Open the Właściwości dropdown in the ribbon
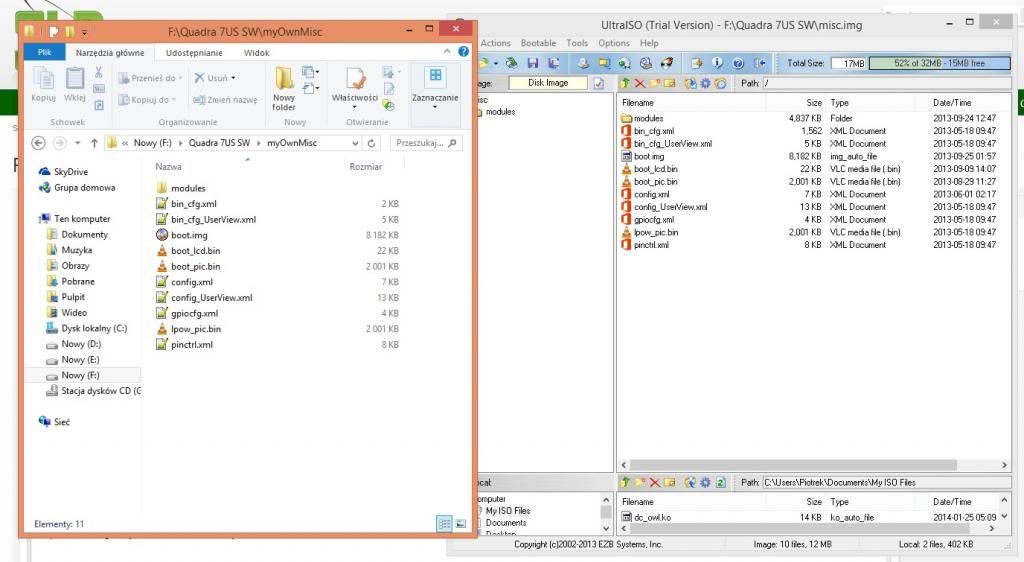This screenshot has height=562, width=1024. pyautogui.click(x=355, y=107)
